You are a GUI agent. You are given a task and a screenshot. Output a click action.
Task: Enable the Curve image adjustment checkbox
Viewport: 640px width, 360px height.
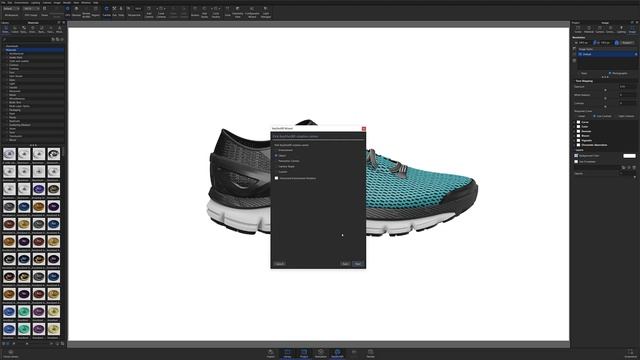tap(578, 122)
